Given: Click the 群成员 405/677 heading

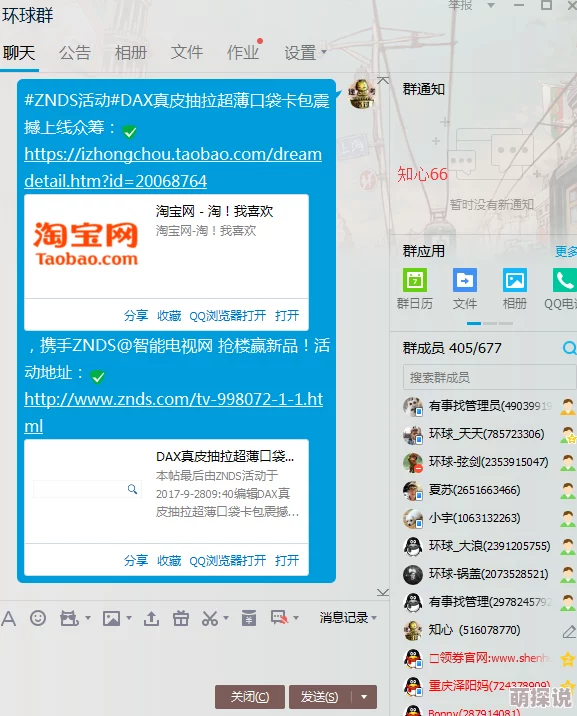Looking at the screenshot, I should (x=452, y=348).
